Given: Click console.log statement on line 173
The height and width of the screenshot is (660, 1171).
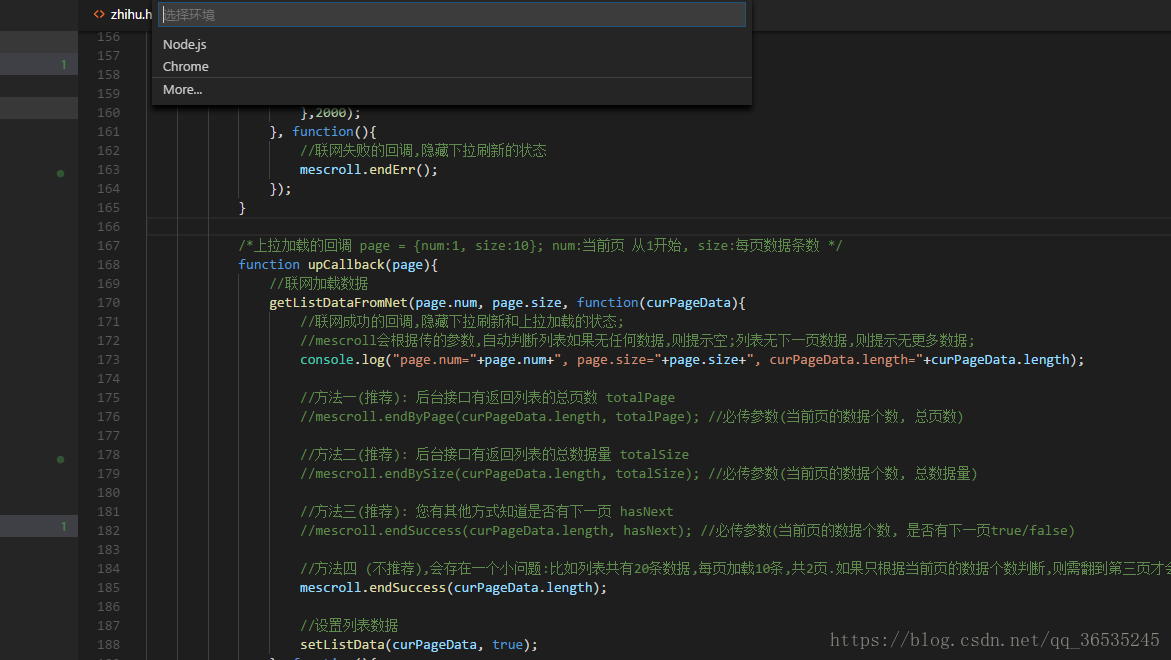Looking at the screenshot, I should (x=692, y=360).
